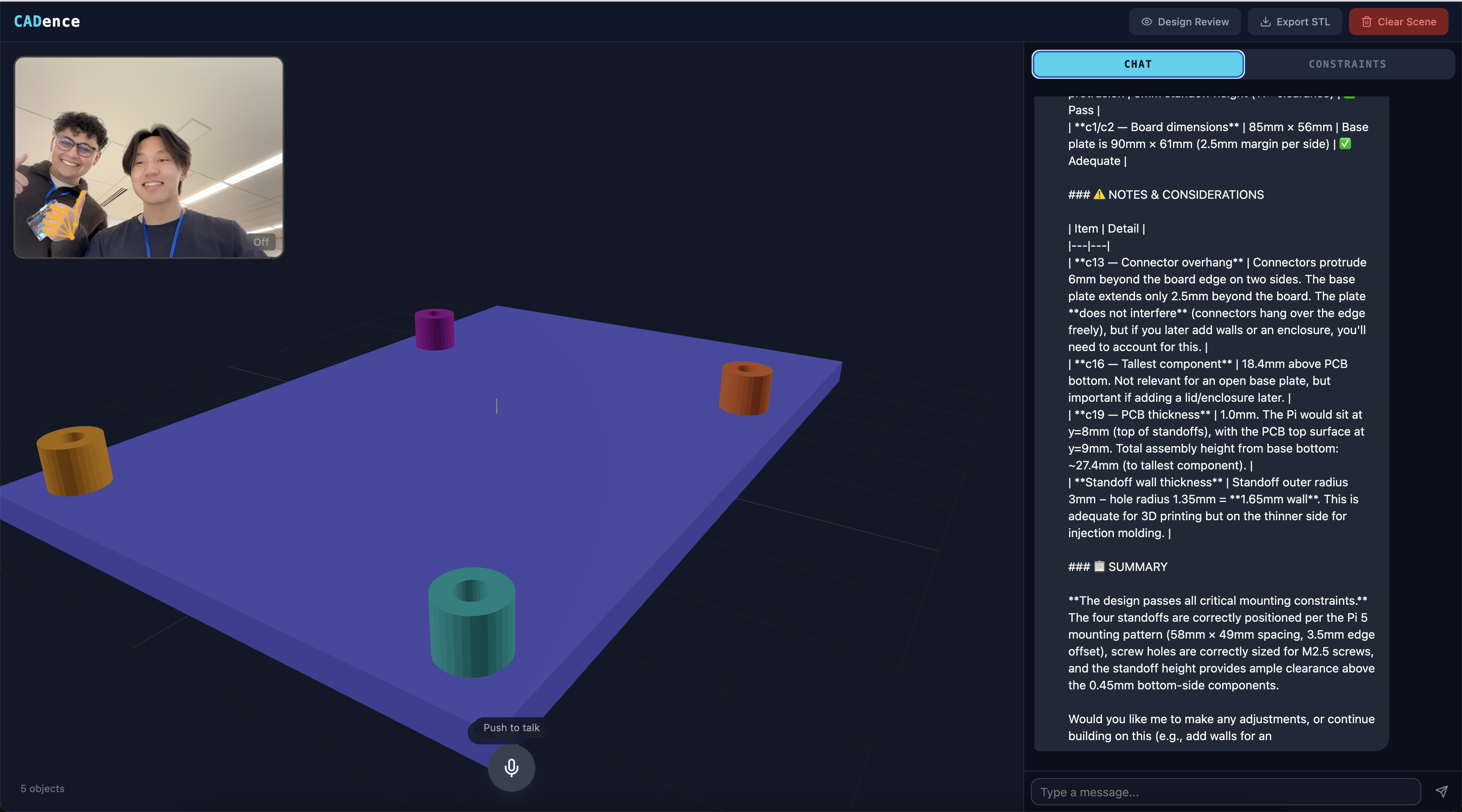The image size is (1462, 812).
Task: Click the microphone push-to-talk button
Action: 511,768
